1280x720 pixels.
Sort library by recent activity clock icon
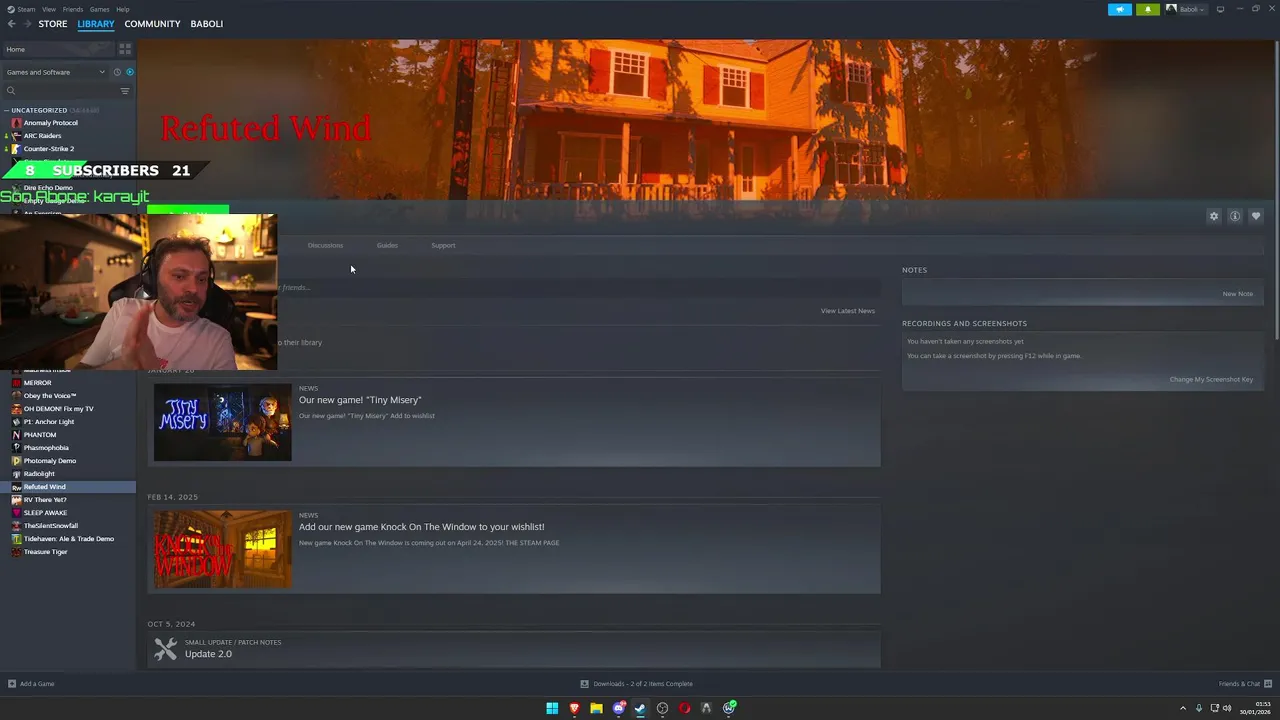coord(117,72)
